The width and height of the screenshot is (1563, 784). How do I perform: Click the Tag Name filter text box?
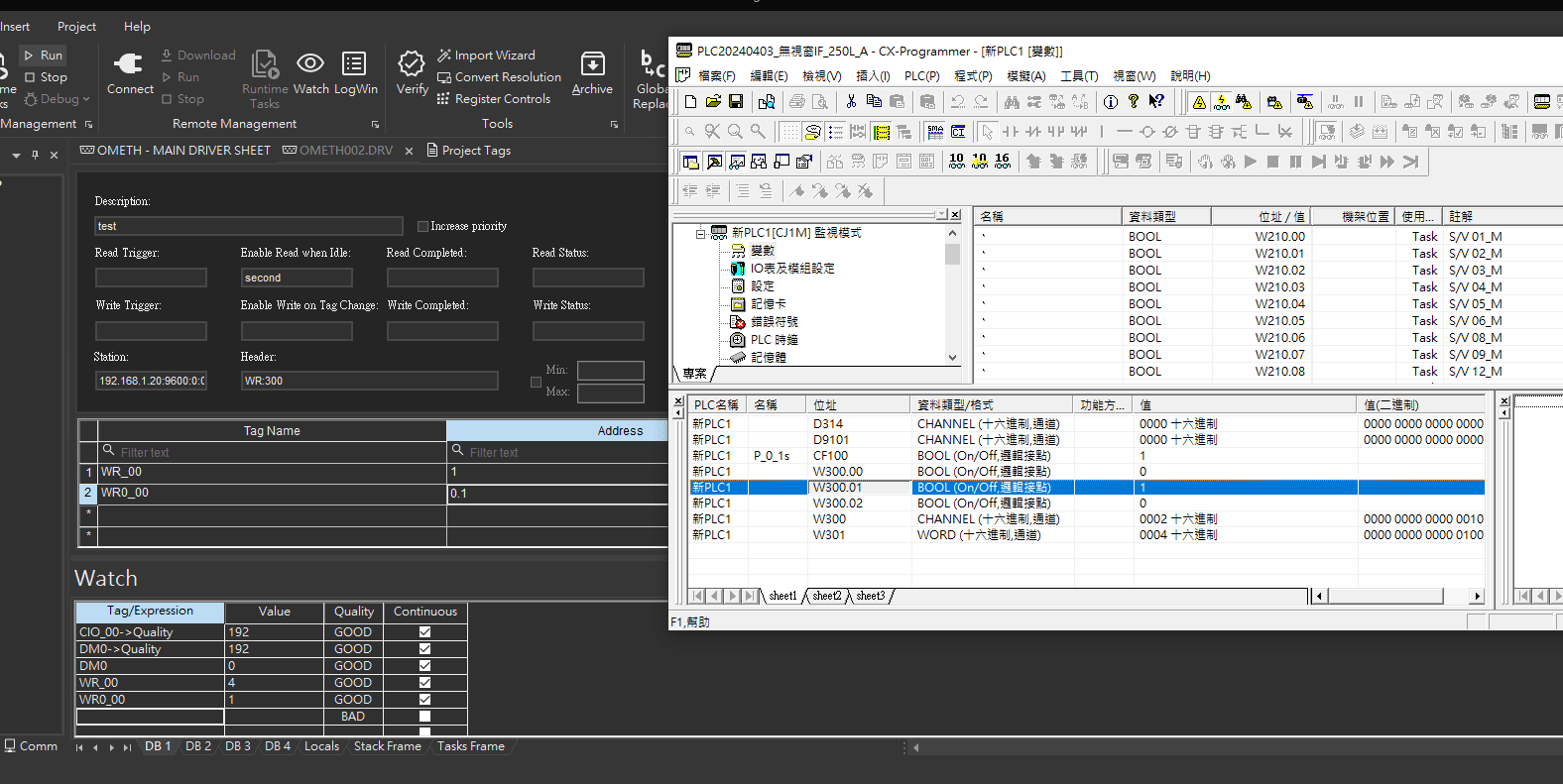(x=272, y=452)
